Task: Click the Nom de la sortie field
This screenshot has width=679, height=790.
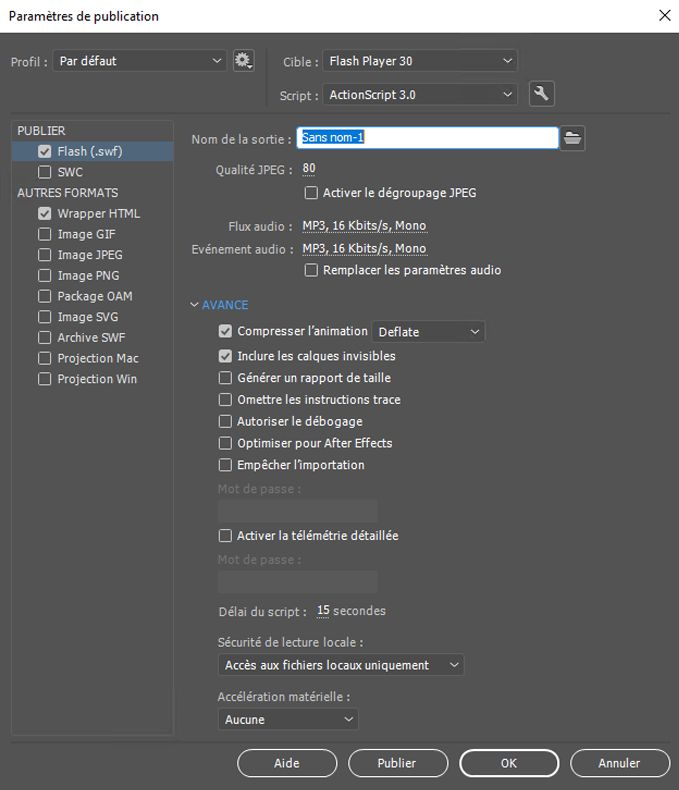Action: pos(429,138)
